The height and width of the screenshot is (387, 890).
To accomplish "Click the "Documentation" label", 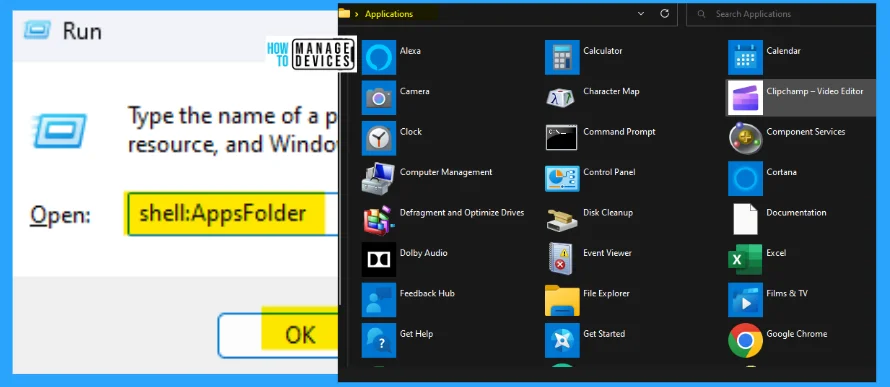I will pos(796,212).
